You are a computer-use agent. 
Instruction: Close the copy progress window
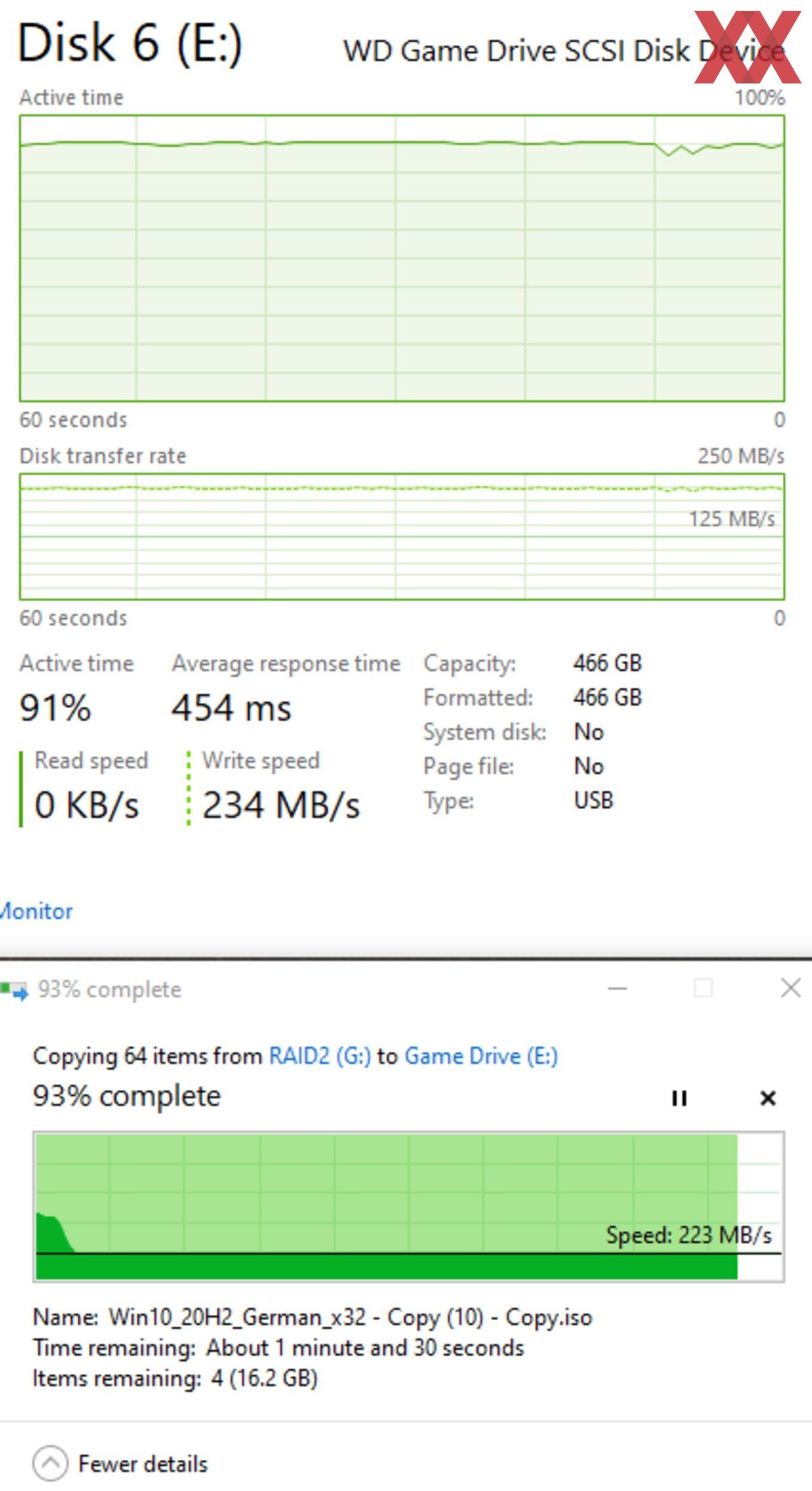point(791,989)
